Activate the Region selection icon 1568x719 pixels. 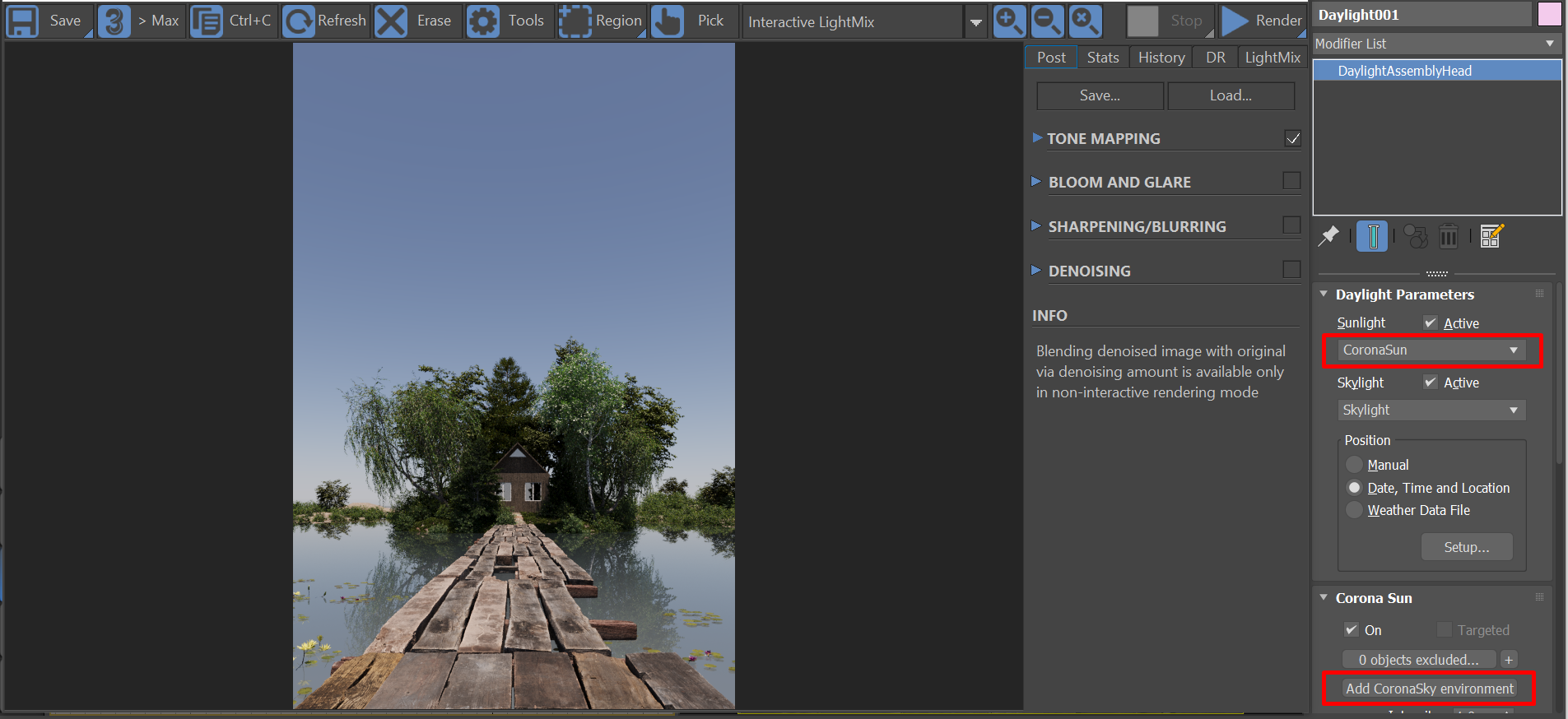click(x=575, y=21)
